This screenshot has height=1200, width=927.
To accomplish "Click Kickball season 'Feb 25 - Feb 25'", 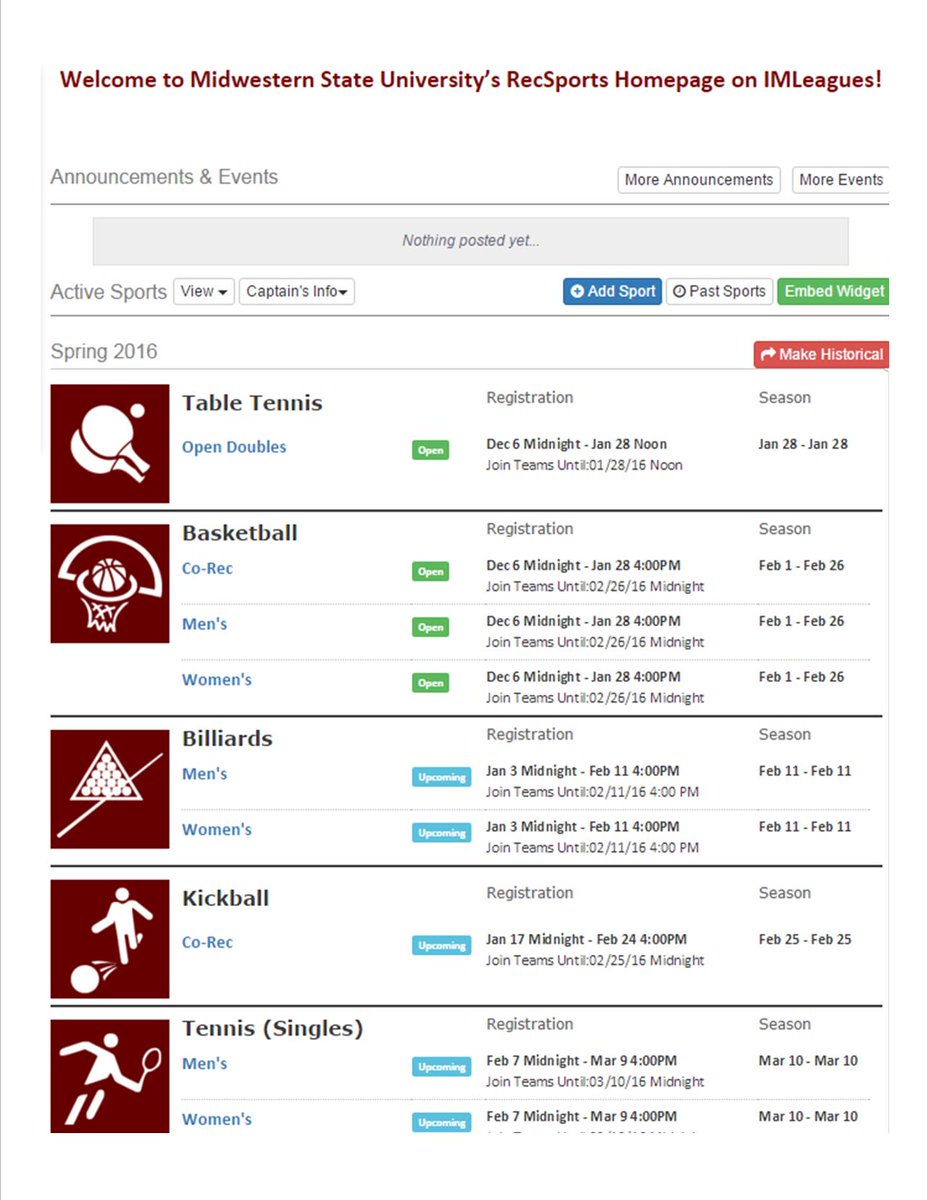I will coord(805,939).
